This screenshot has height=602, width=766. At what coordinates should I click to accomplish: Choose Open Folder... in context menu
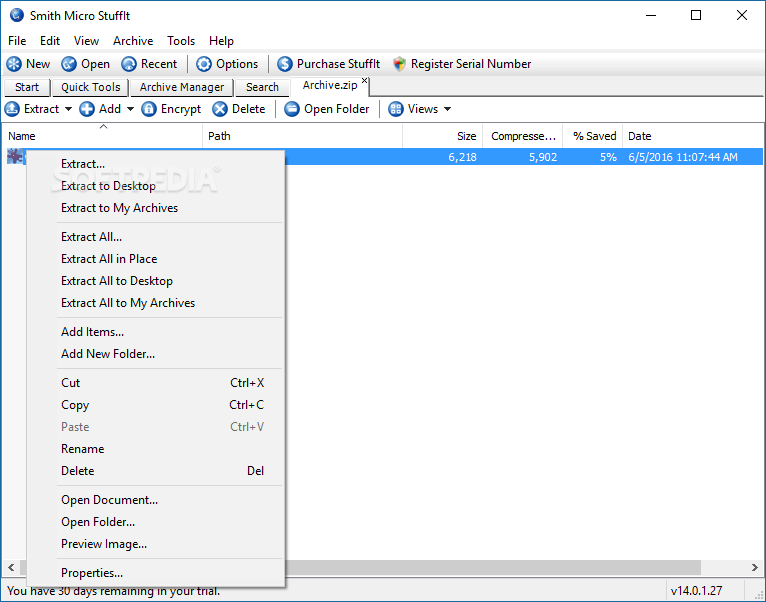pyautogui.click(x=156, y=522)
